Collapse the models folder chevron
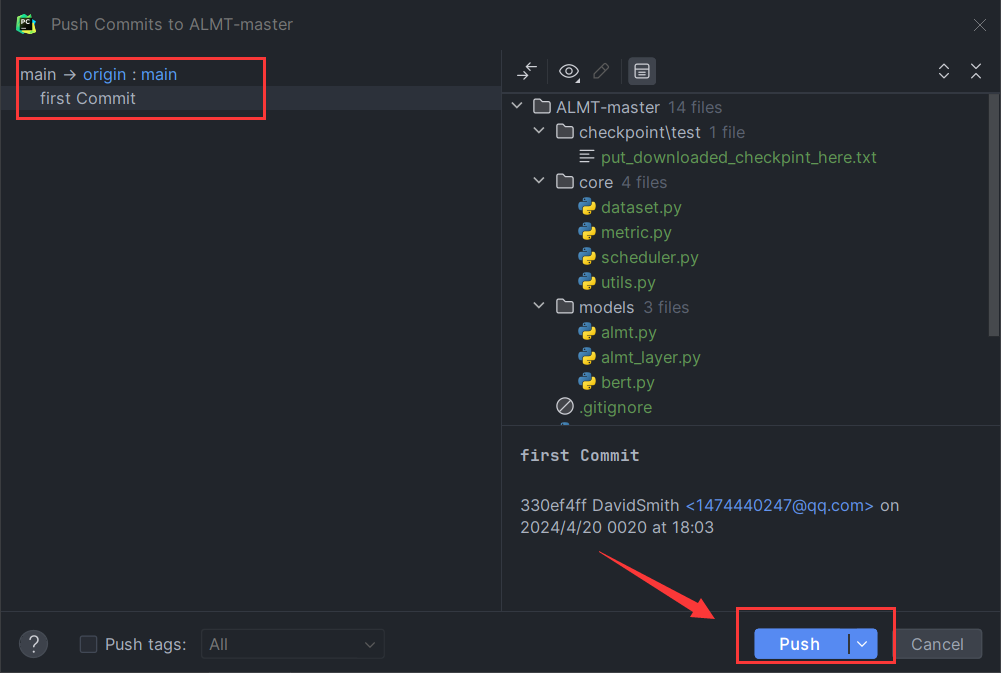This screenshot has height=673, width=1001. point(539,306)
